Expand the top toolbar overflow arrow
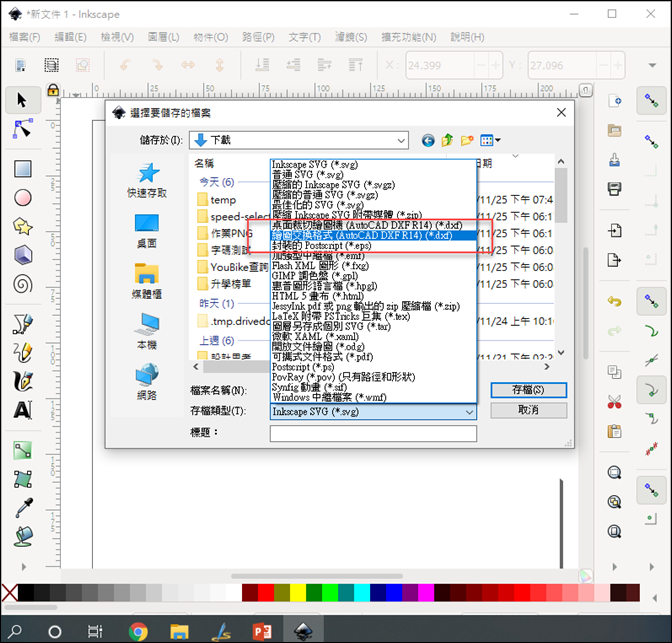The image size is (672, 643). [x=652, y=66]
